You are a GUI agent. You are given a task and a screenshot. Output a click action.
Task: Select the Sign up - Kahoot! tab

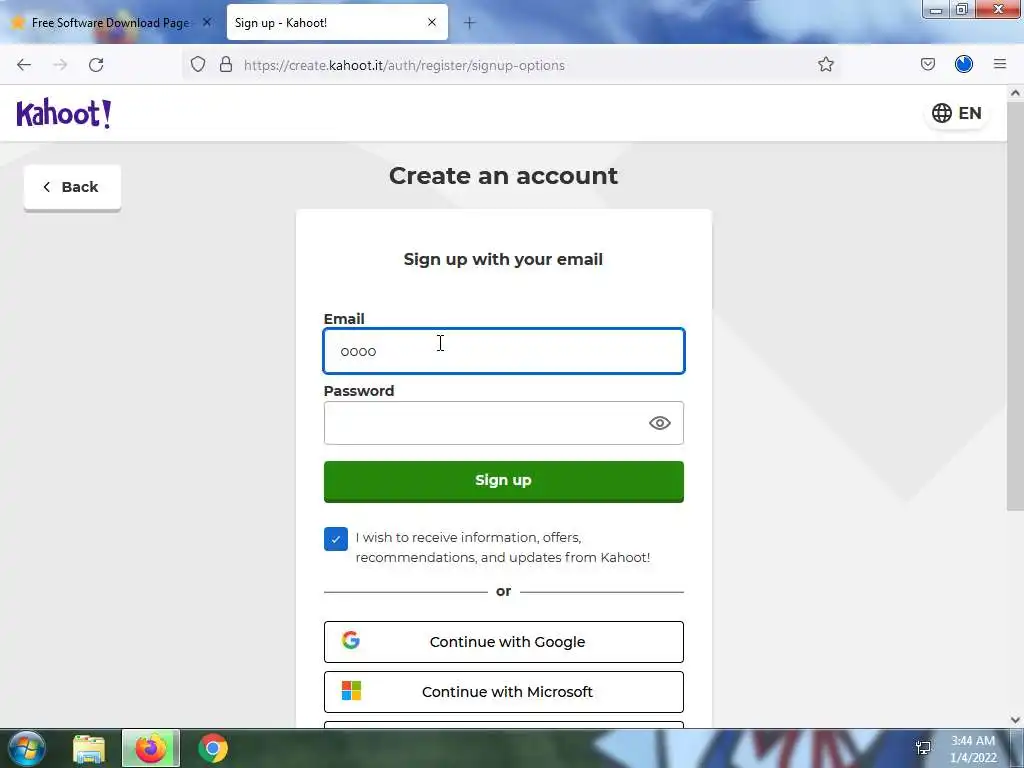[337, 23]
